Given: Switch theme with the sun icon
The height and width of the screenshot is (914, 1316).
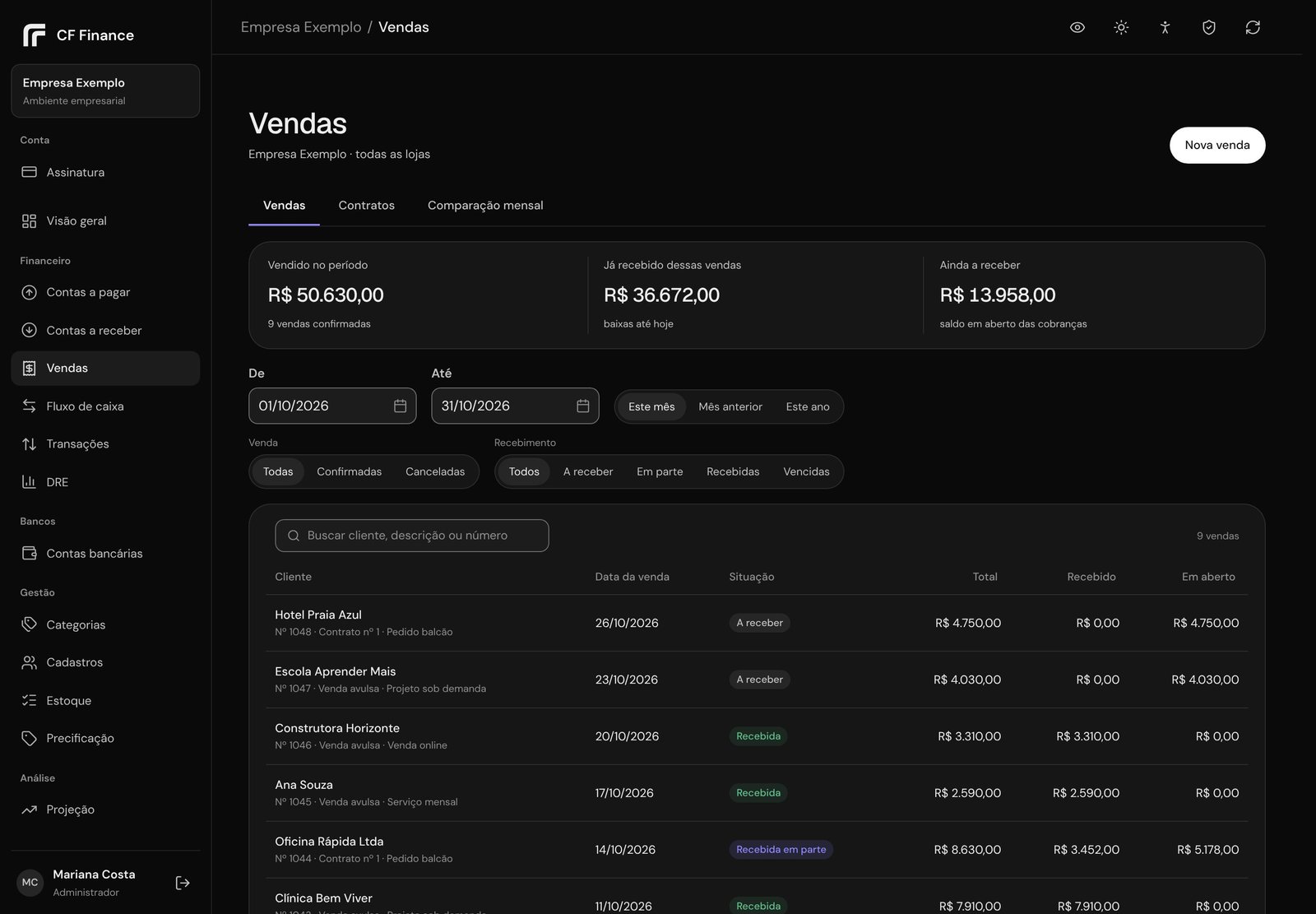Looking at the screenshot, I should [x=1121, y=27].
